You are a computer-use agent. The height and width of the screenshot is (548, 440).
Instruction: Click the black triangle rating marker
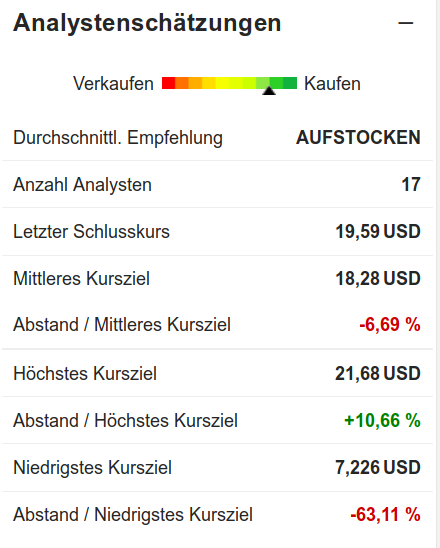(269, 91)
